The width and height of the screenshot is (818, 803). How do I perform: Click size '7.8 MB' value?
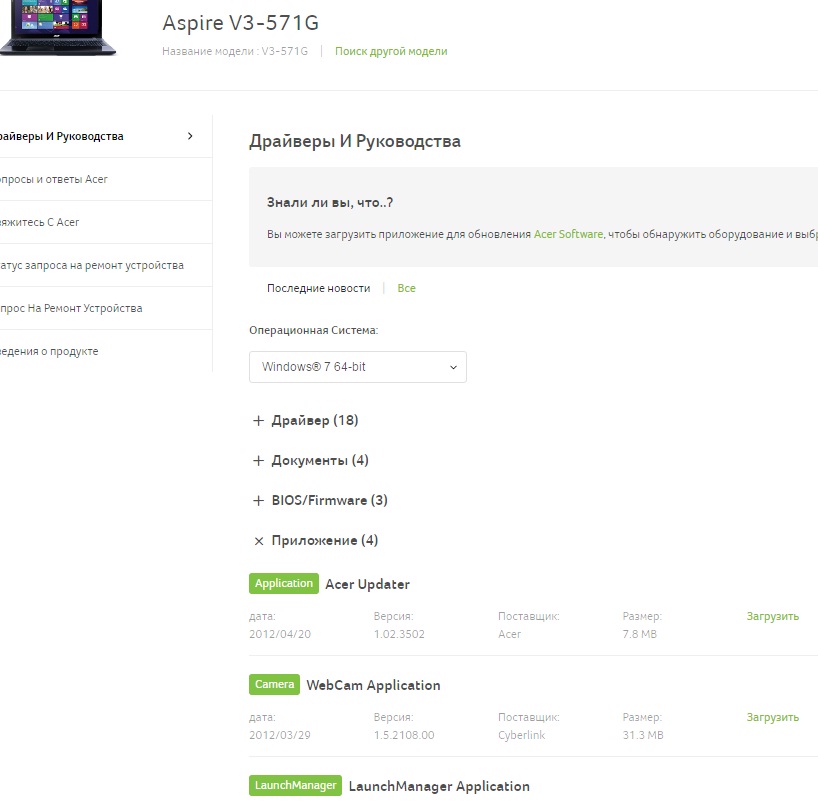click(640, 634)
